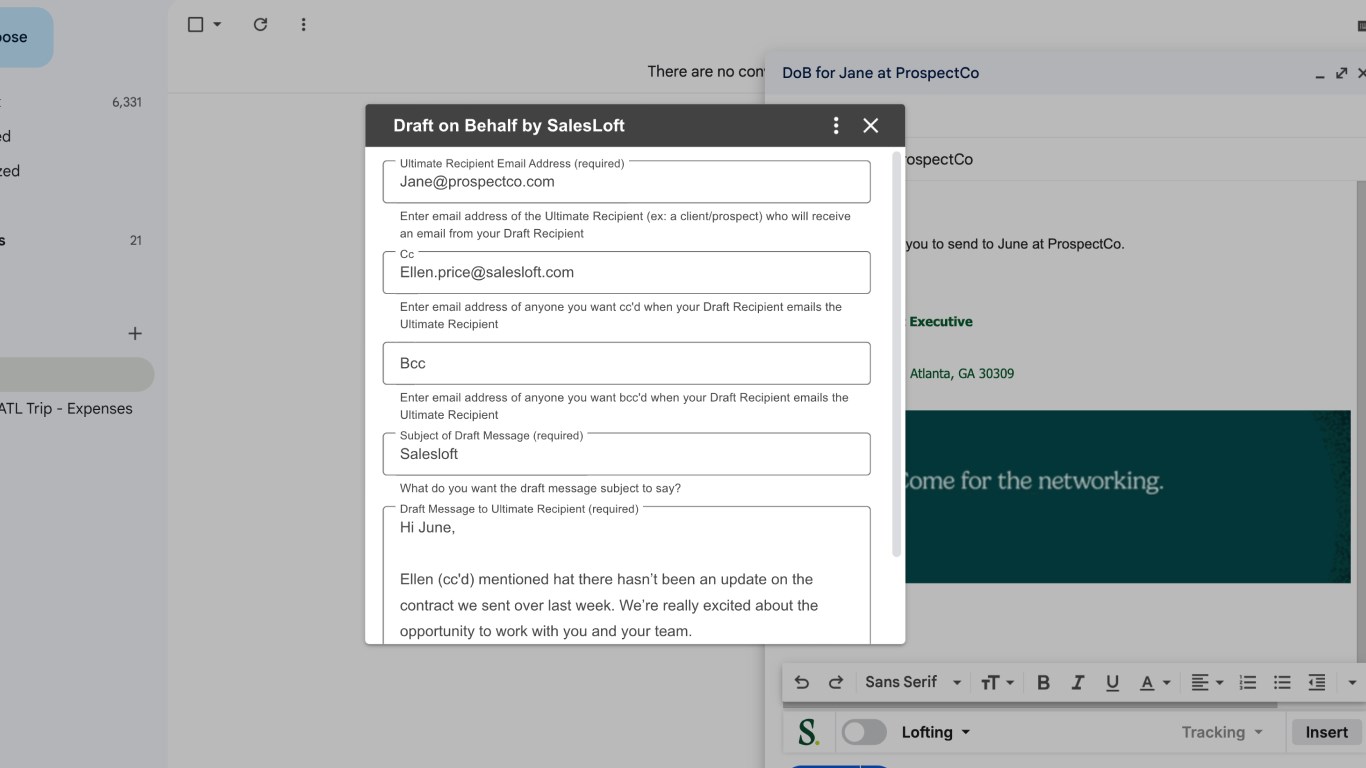Click the Subject of Draft Message field

click(626, 454)
